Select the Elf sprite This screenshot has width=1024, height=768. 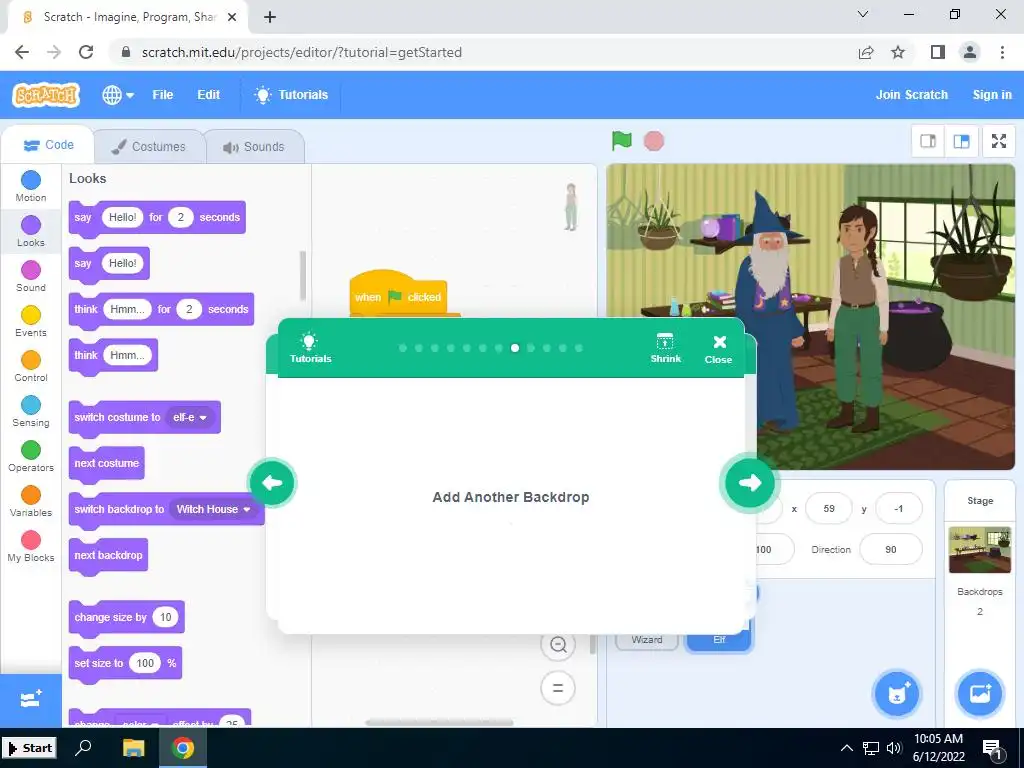tap(719, 639)
